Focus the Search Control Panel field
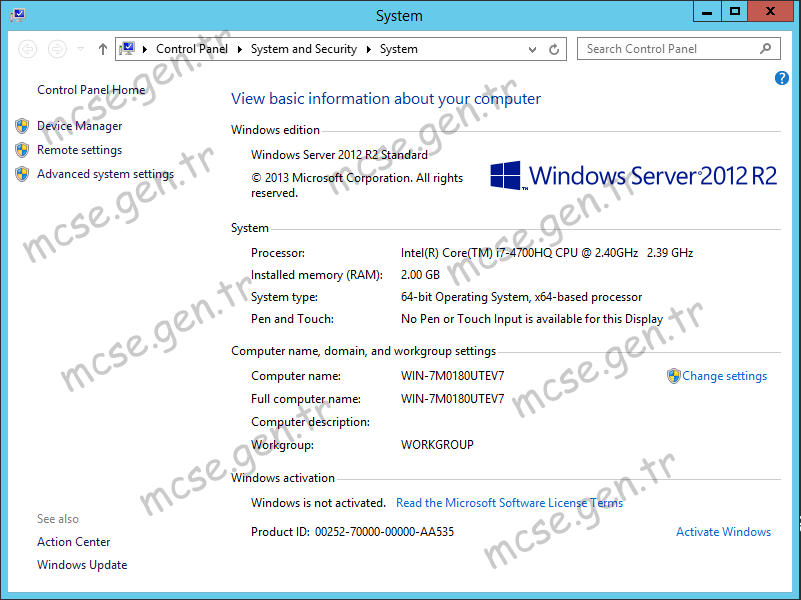This screenshot has height=600, width=801. [678, 49]
